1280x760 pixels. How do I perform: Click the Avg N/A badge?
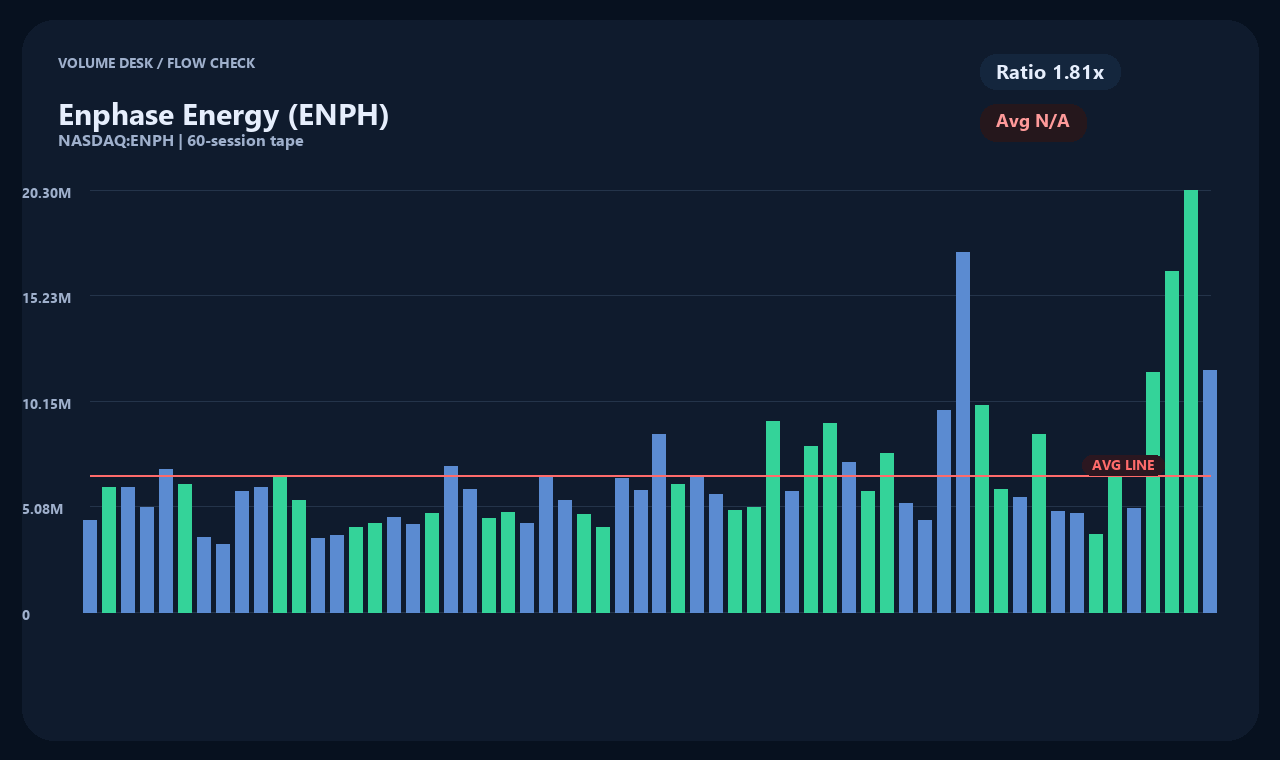pos(1033,122)
